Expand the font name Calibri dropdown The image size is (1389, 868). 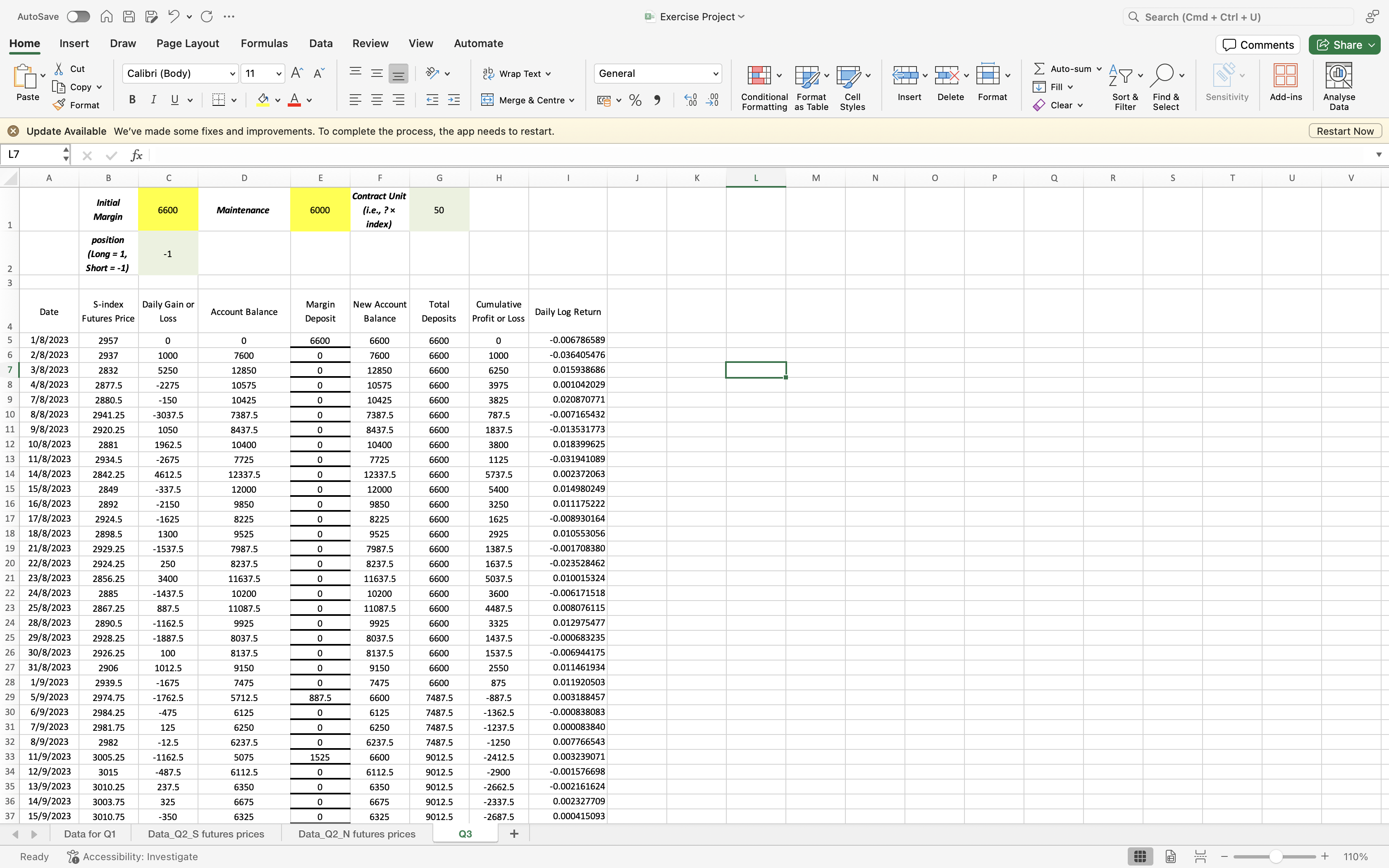point(232,74)
